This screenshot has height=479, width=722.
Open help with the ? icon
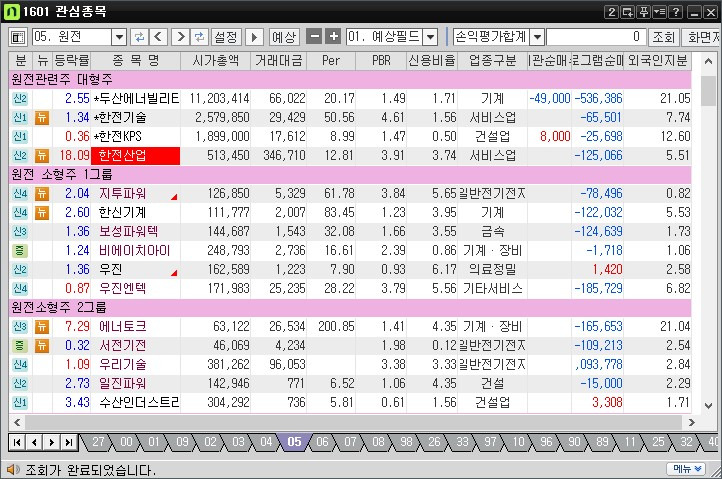pos(675,12)
